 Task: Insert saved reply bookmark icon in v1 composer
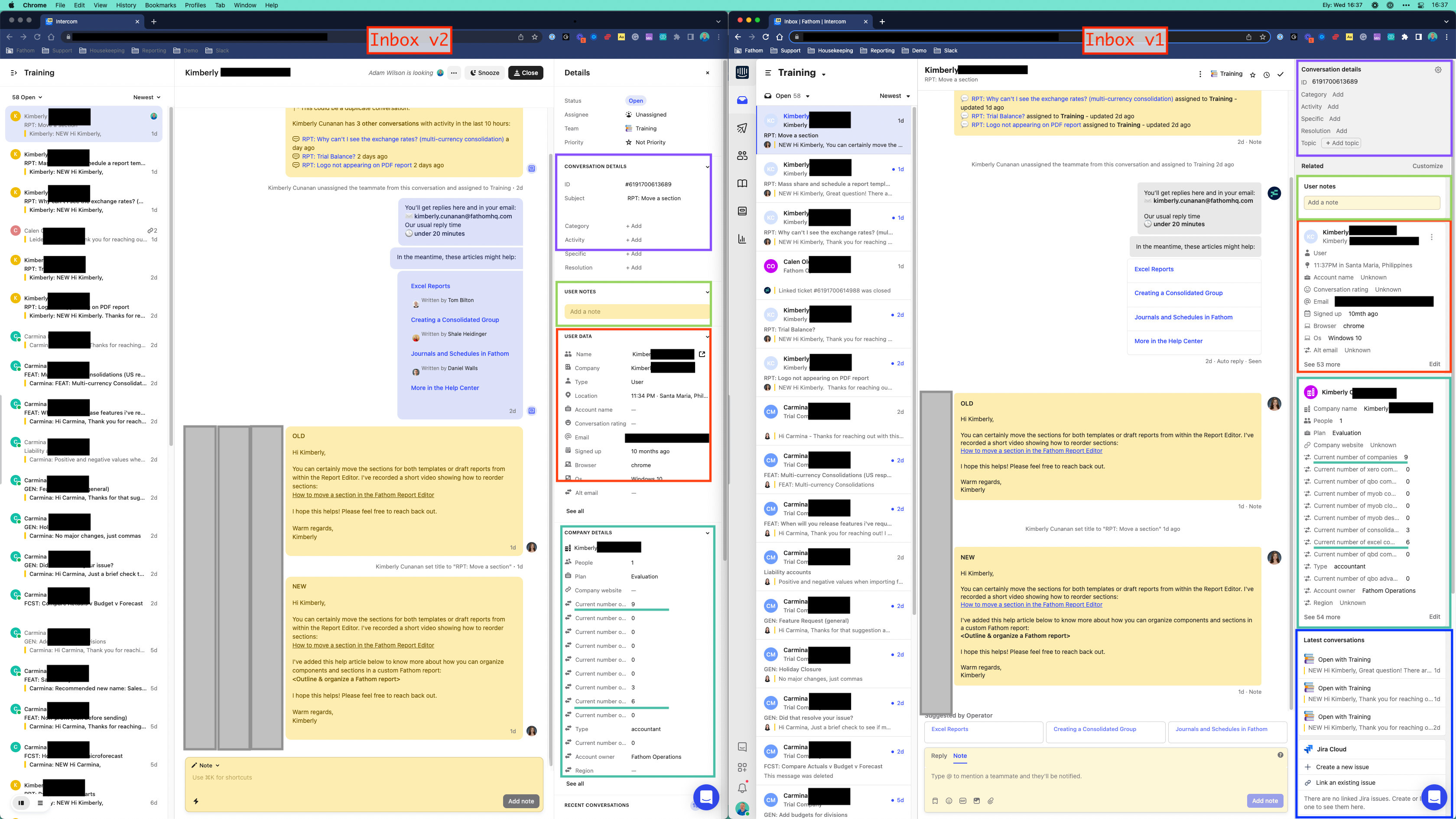click(x=935, y=800)
